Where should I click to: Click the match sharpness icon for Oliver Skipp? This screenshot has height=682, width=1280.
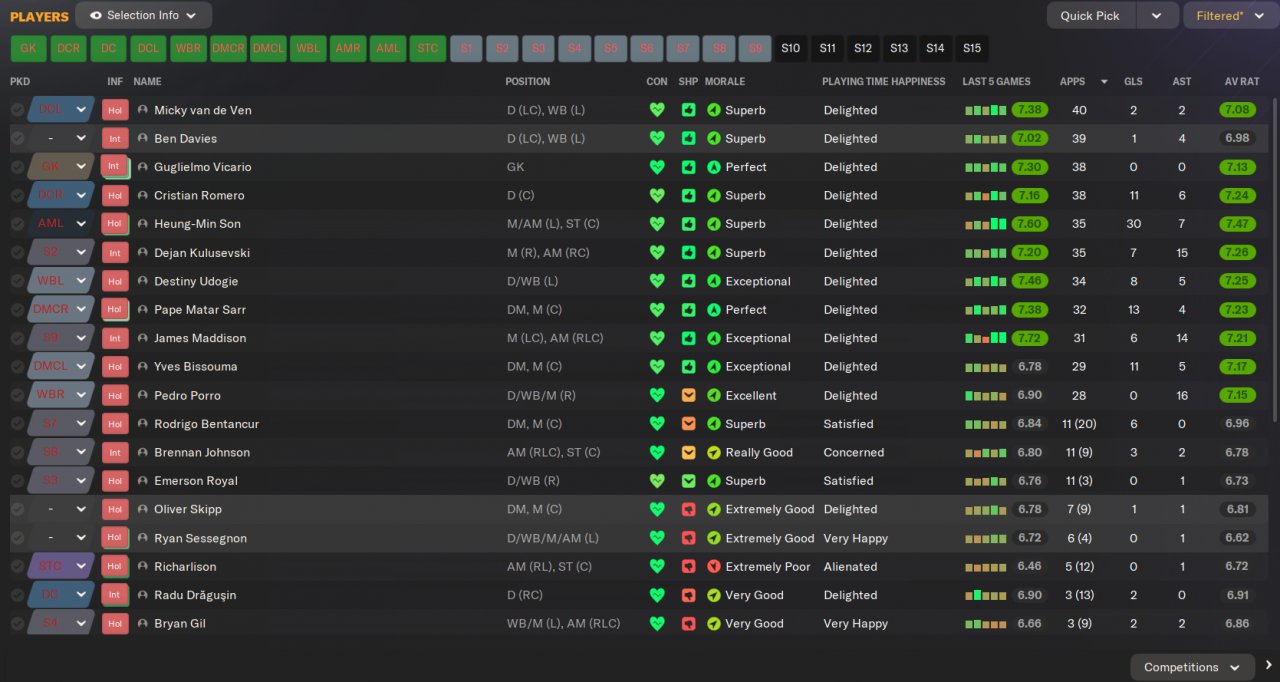point(688,509)
